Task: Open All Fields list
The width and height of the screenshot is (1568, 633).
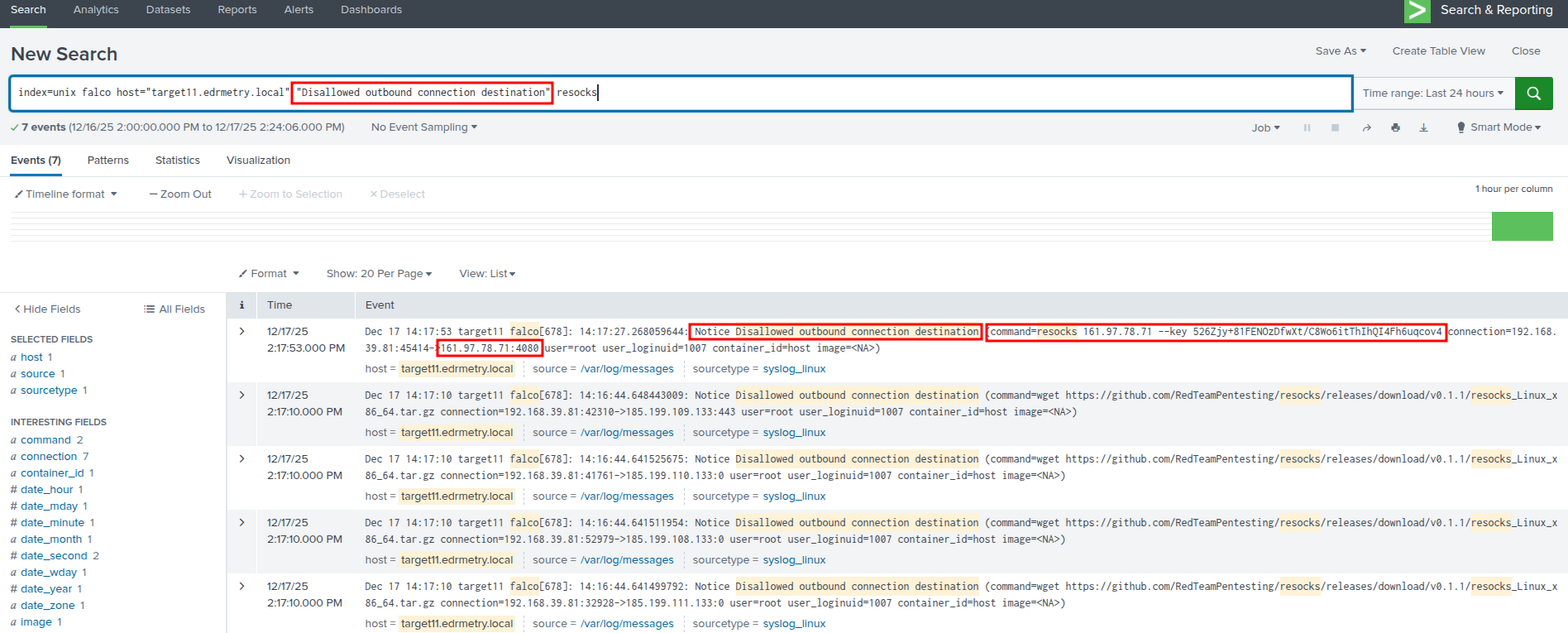Action: (174, 309)
